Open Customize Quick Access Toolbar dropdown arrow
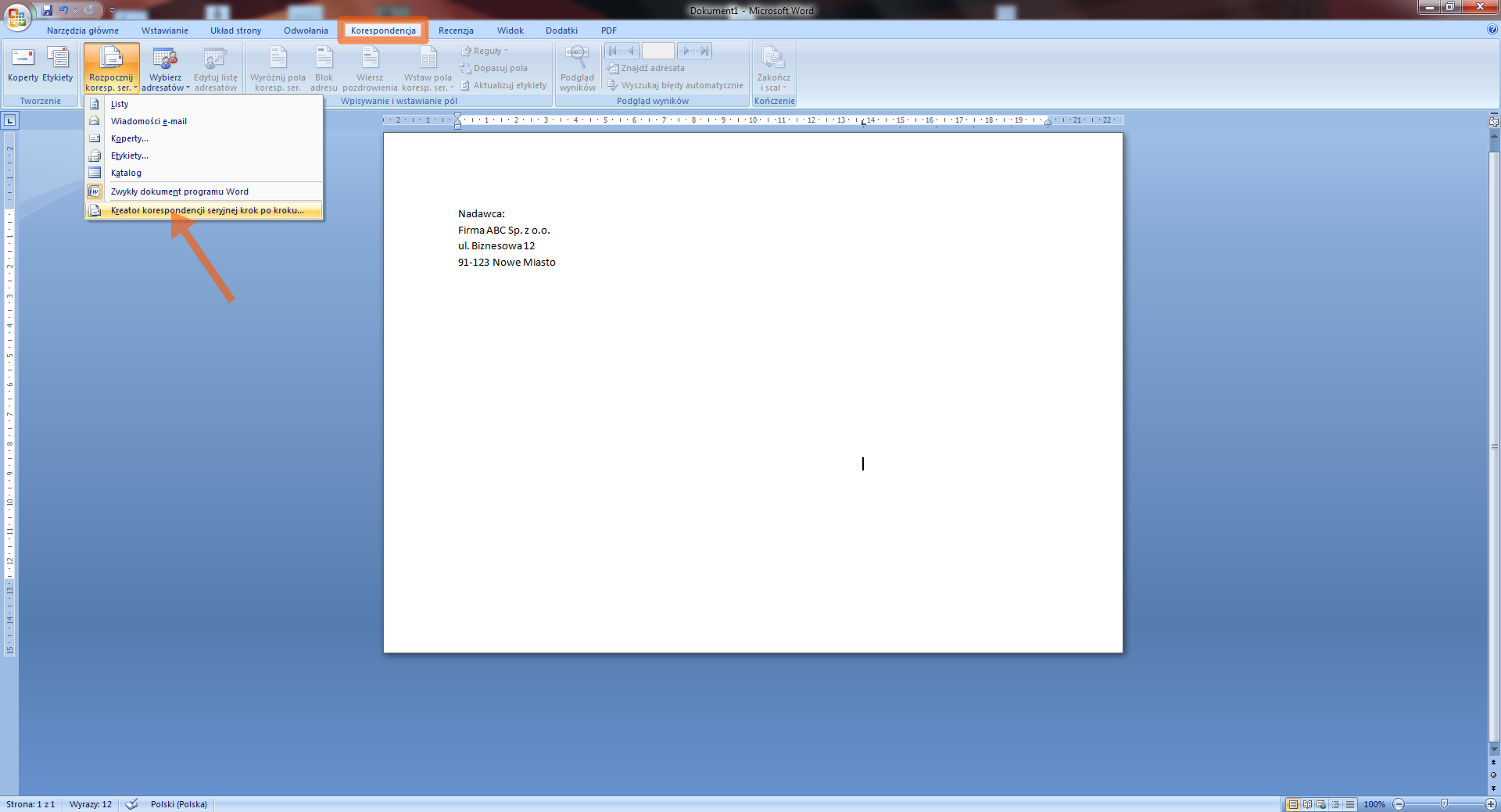Viewport: 1501px width, 812px height. 112,10
